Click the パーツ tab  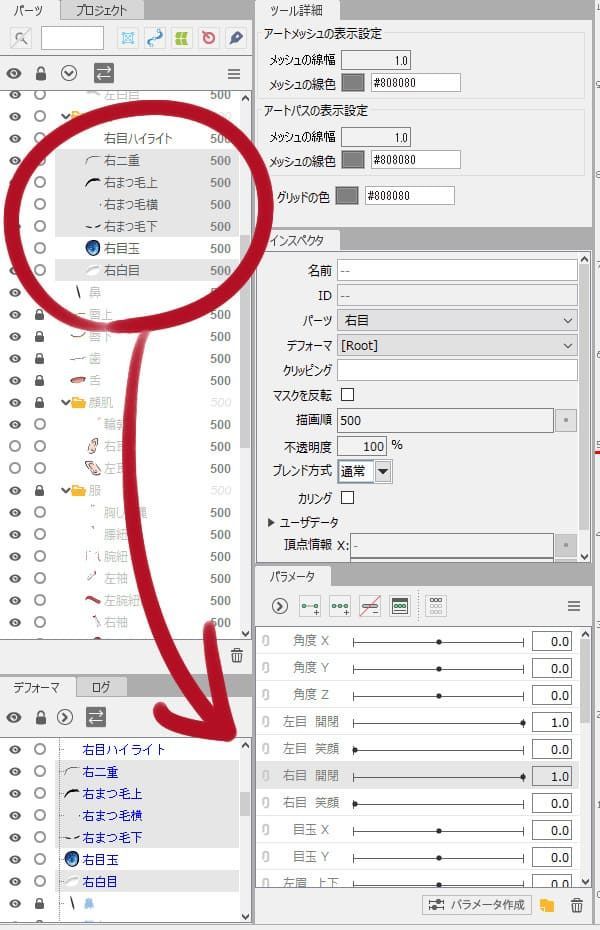[28, 10]
